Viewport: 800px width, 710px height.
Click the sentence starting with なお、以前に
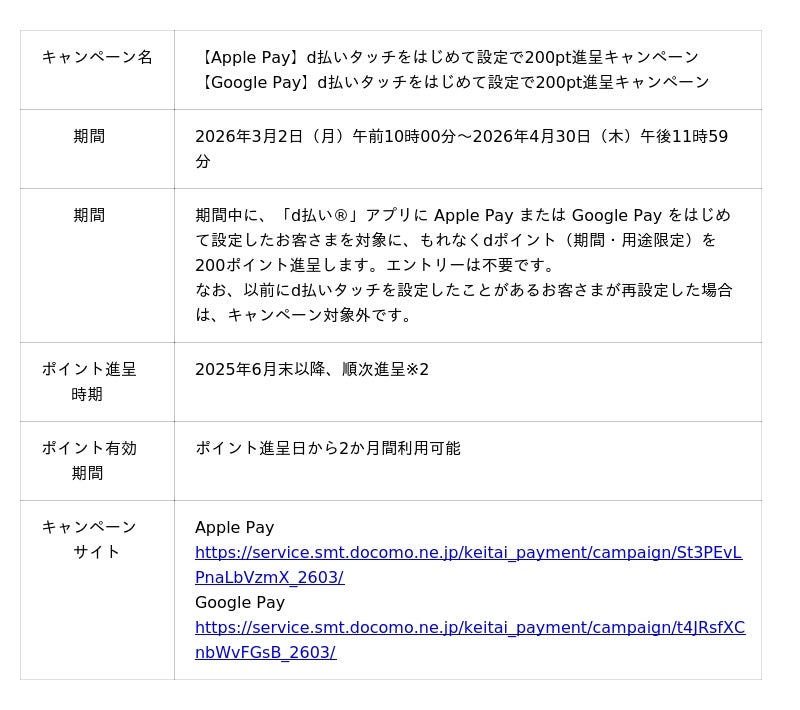coord(463,291)
